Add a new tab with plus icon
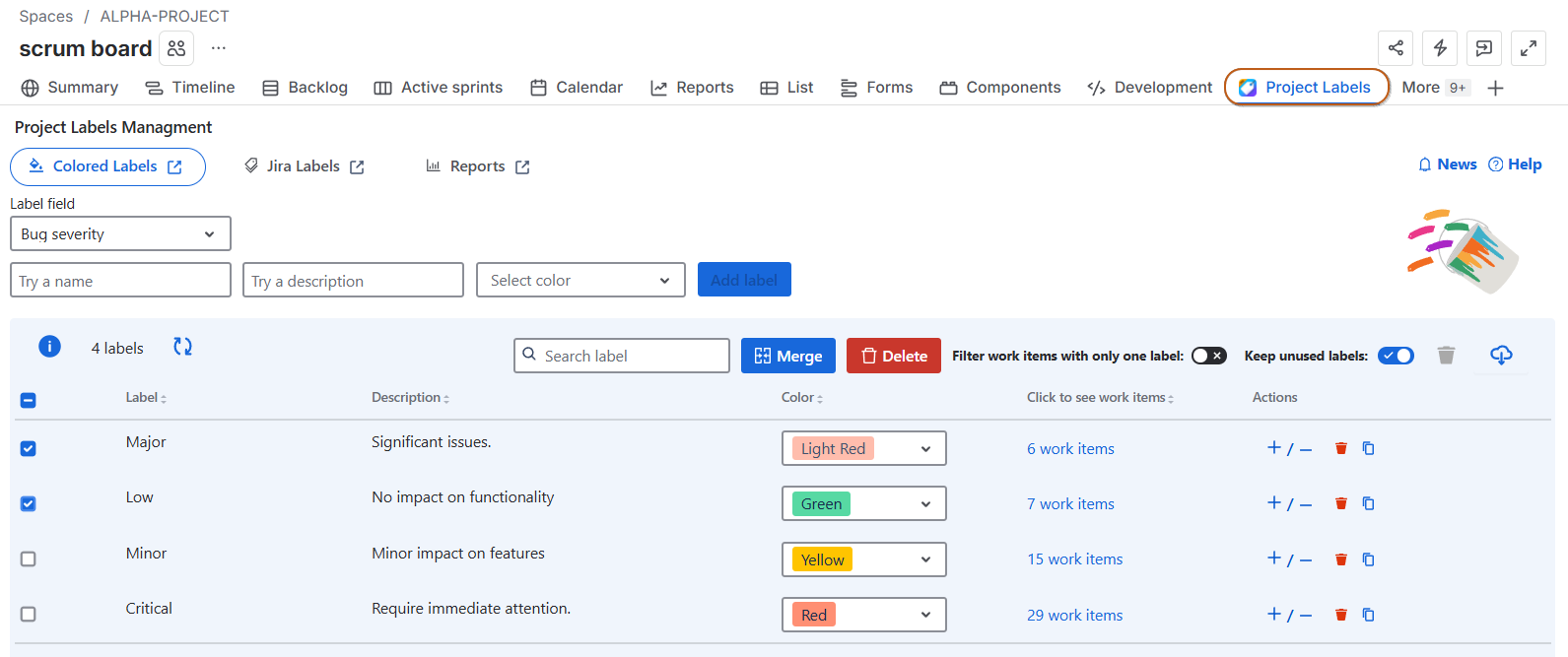The width and height of the screenshot is (1568, 657). tap(1495, 88)
